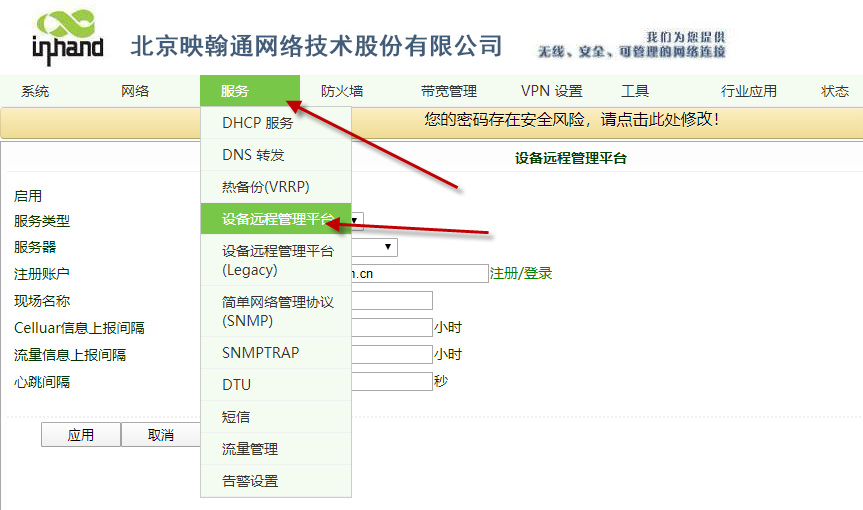863x510 pixels.
Task: Click the 心跳间隔 input field
Action: (x=391, y=381)
